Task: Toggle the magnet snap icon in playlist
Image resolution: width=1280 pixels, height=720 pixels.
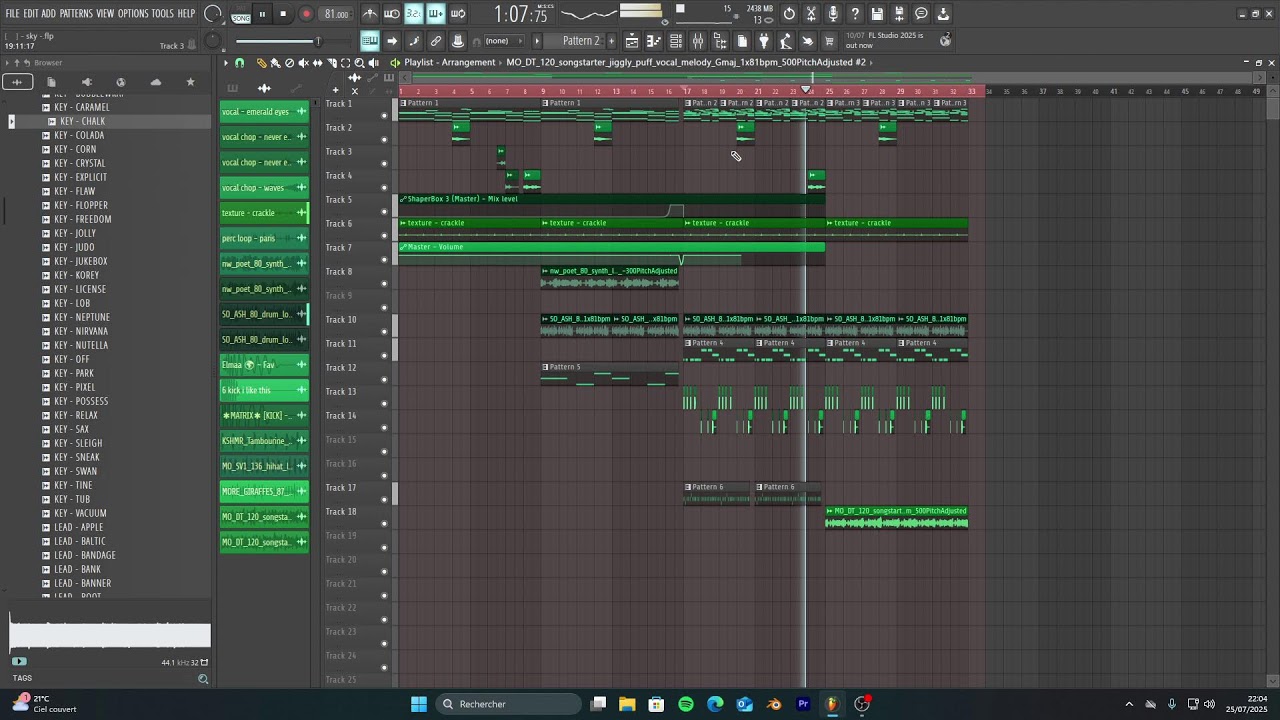Action: click(x=239, y=63)
